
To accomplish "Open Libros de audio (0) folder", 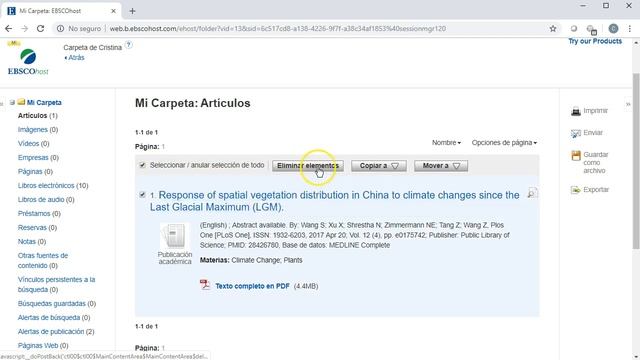I will click(46, 200).
